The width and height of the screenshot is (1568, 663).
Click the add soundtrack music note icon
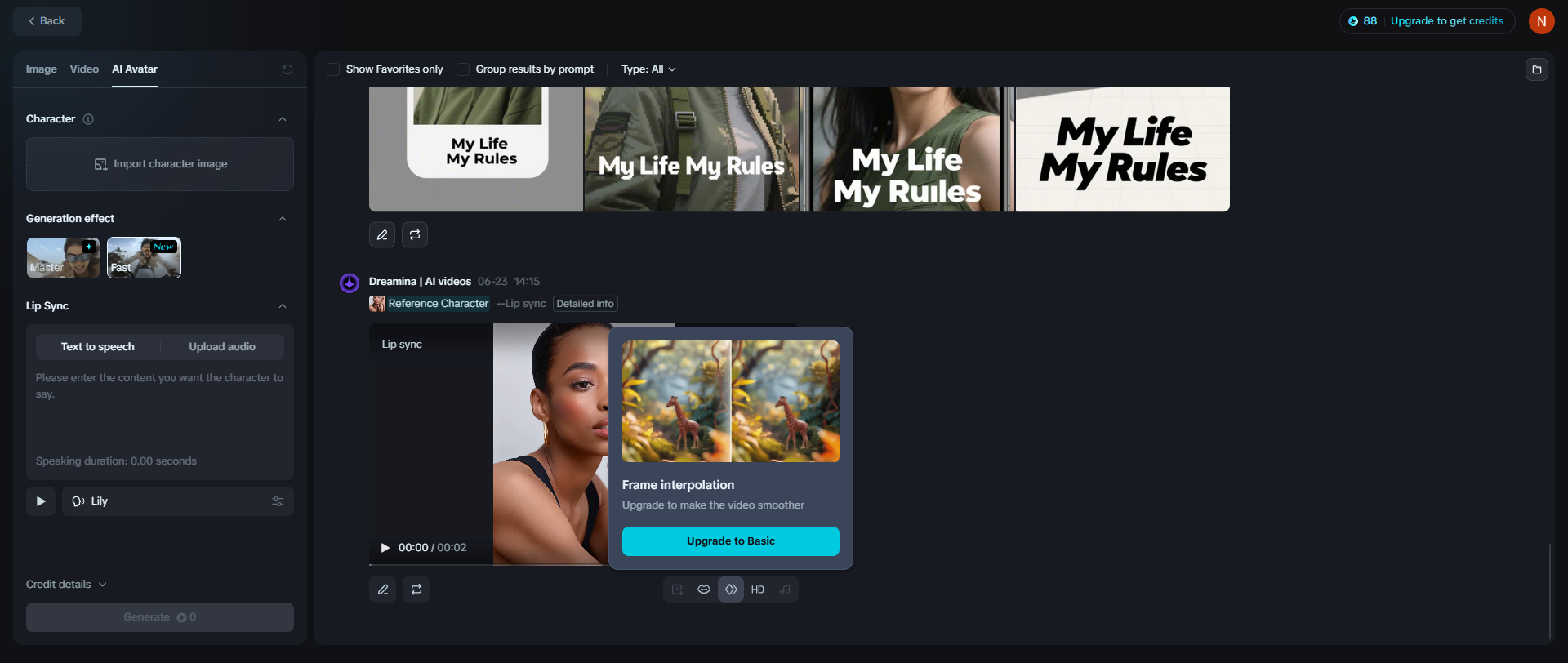point(785,590)
